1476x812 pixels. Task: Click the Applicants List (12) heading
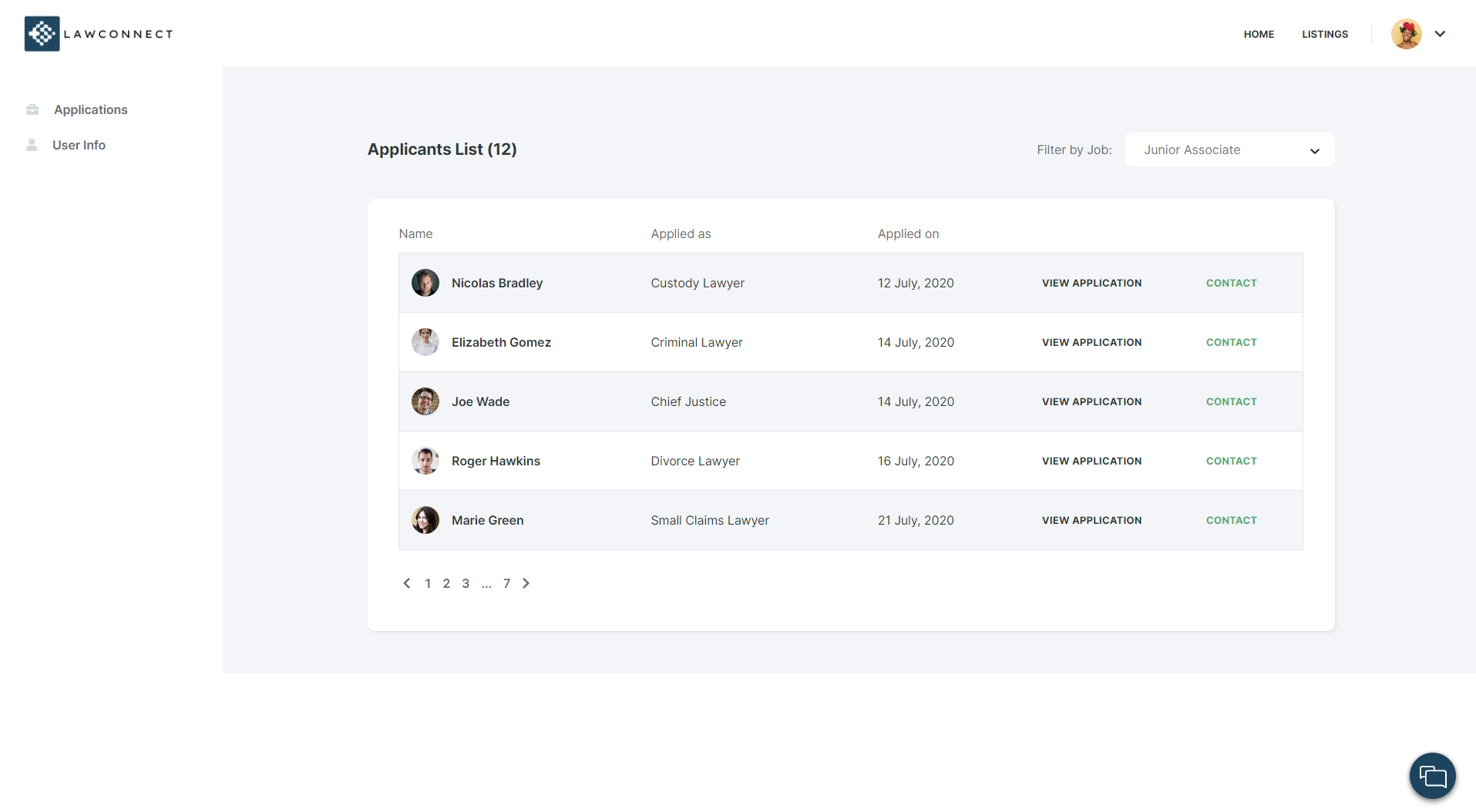pos(442,149)
